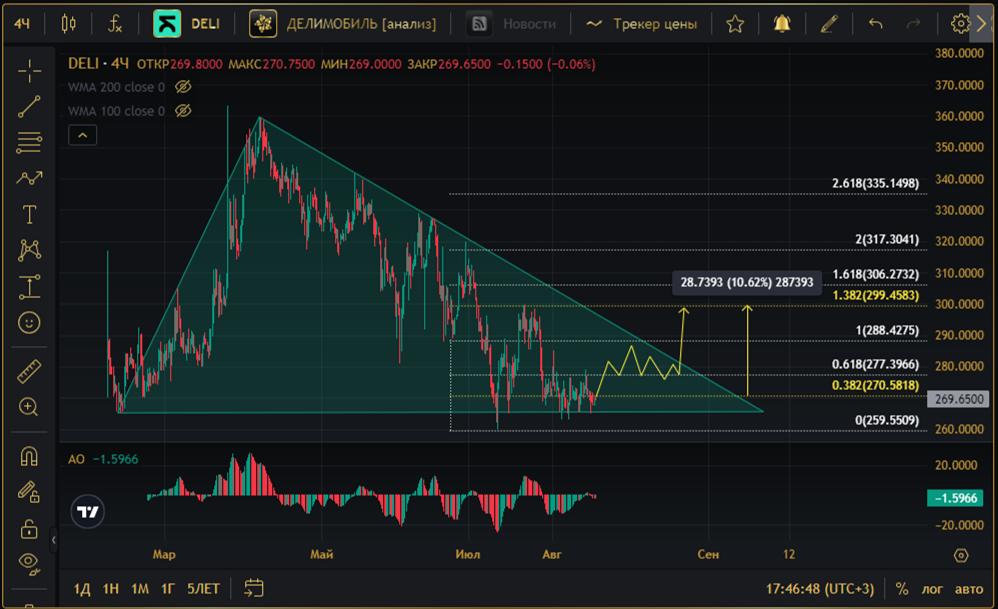The image size is (998, 609).
Task: Change the 4Ч timeframe selector
Action: [22, 24]
